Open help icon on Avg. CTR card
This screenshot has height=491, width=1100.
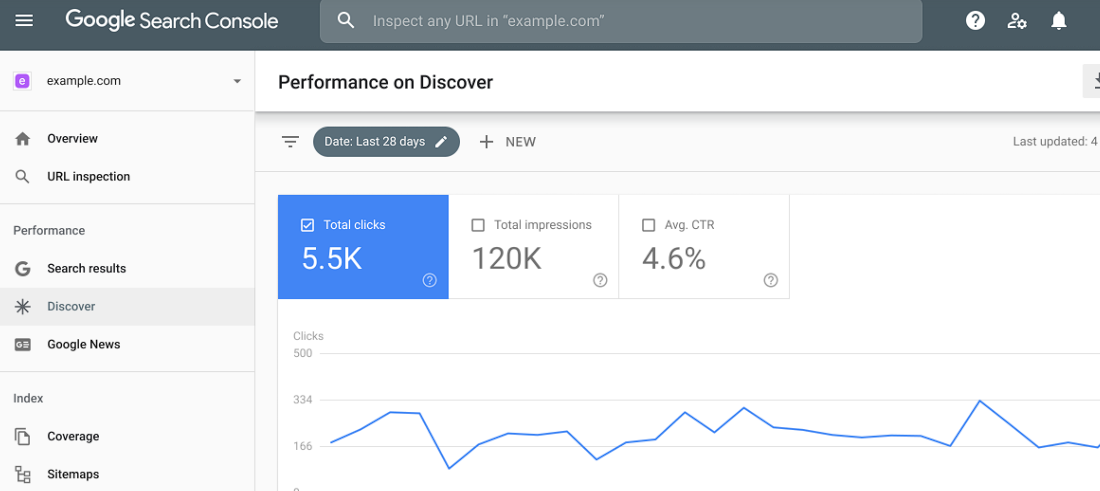[x=771, y=281]
